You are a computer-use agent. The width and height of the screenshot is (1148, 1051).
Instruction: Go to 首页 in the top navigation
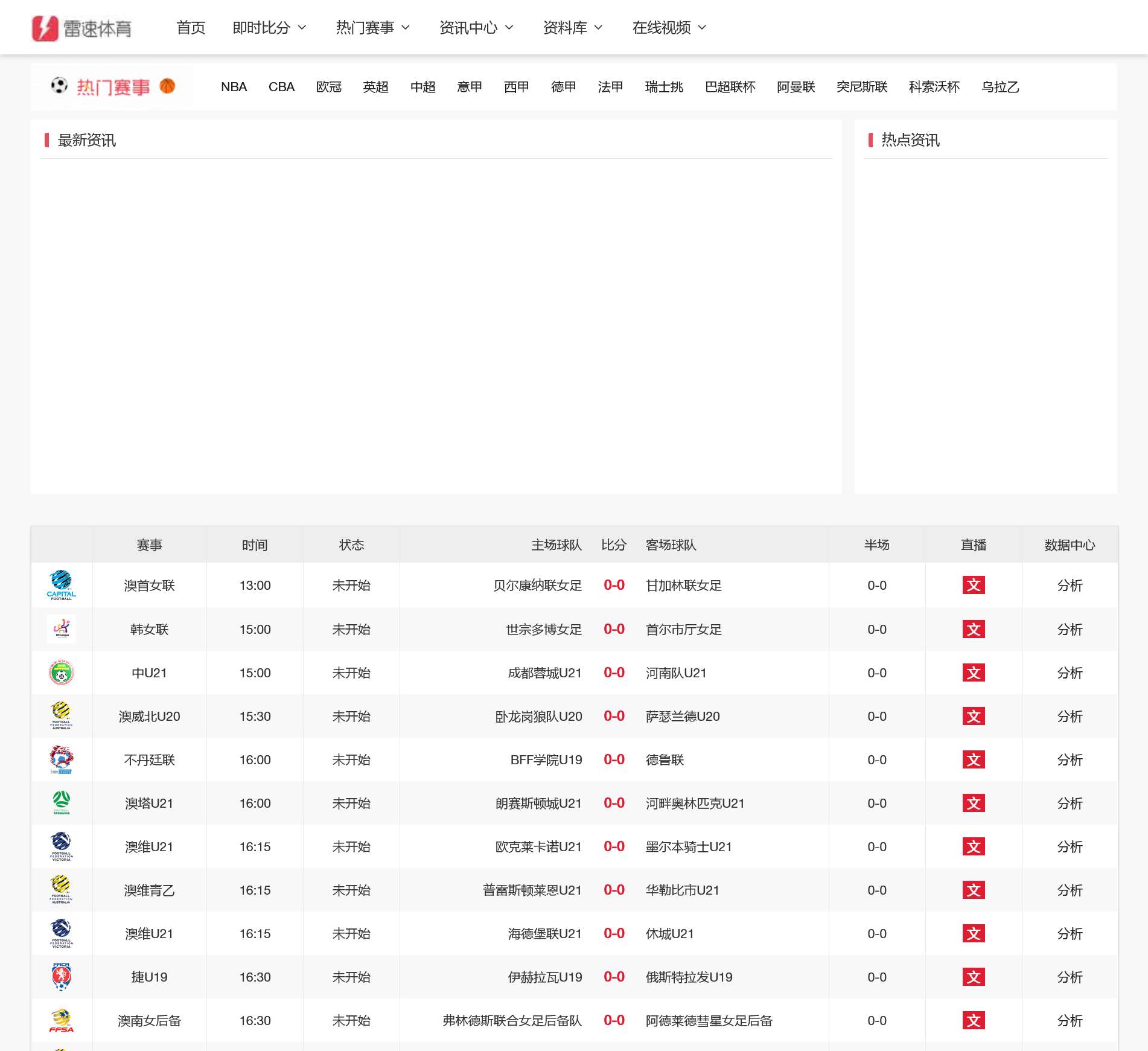coord(191,28)
